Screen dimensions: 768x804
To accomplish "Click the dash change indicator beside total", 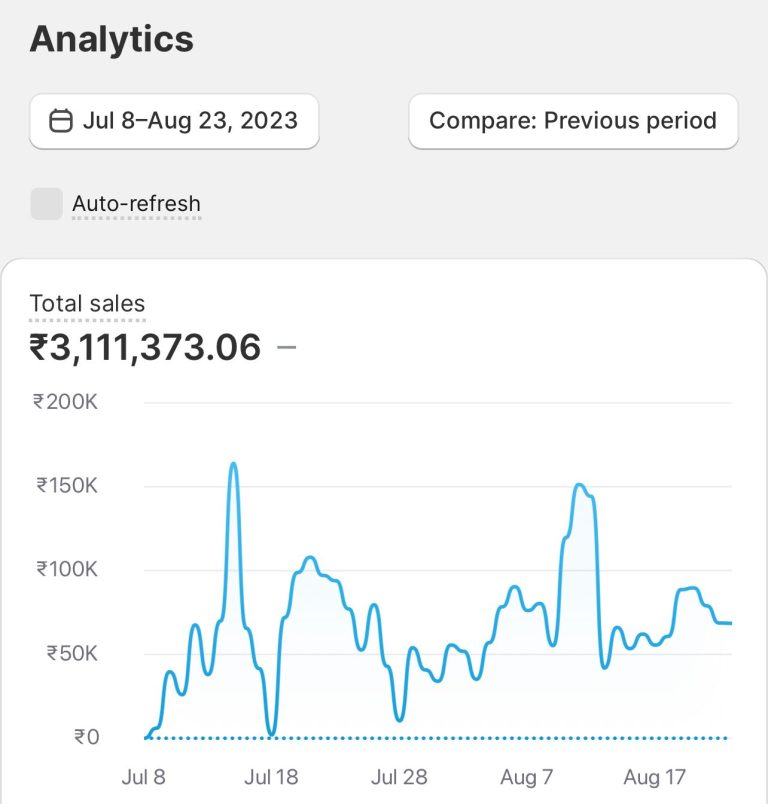I will coord(286,348).
